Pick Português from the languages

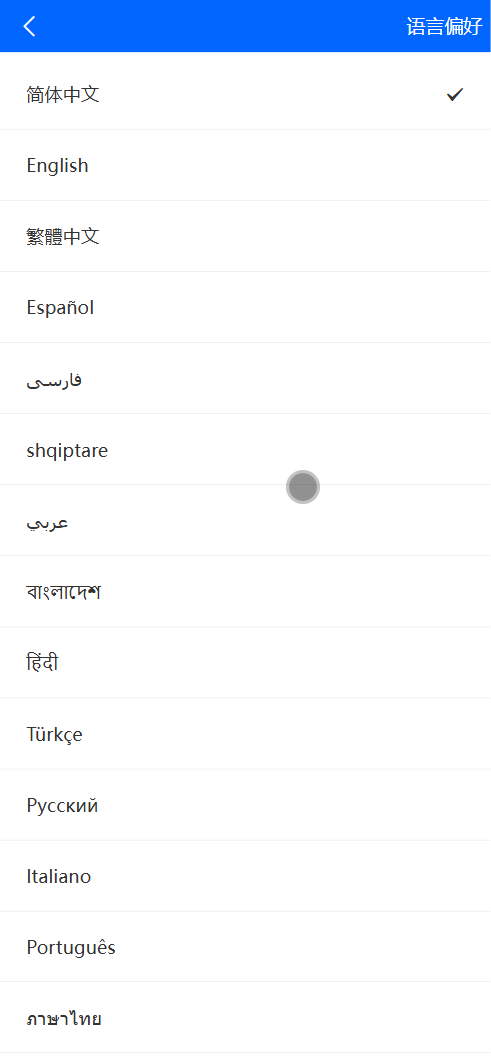[x=245, y=947]
